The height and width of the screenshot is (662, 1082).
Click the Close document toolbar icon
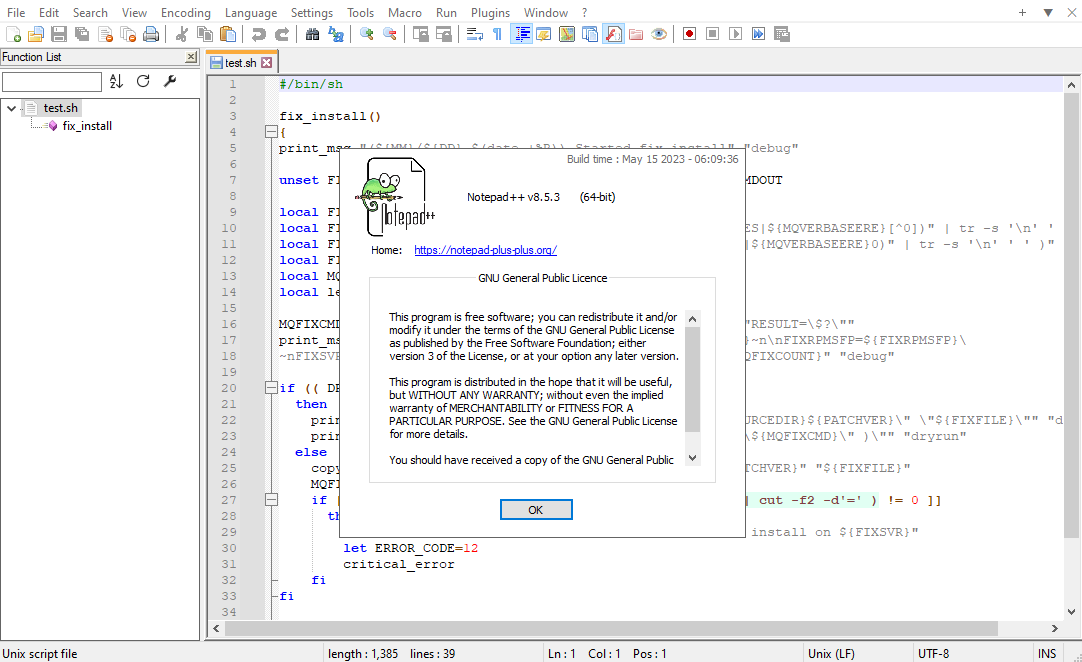(106, 35)
